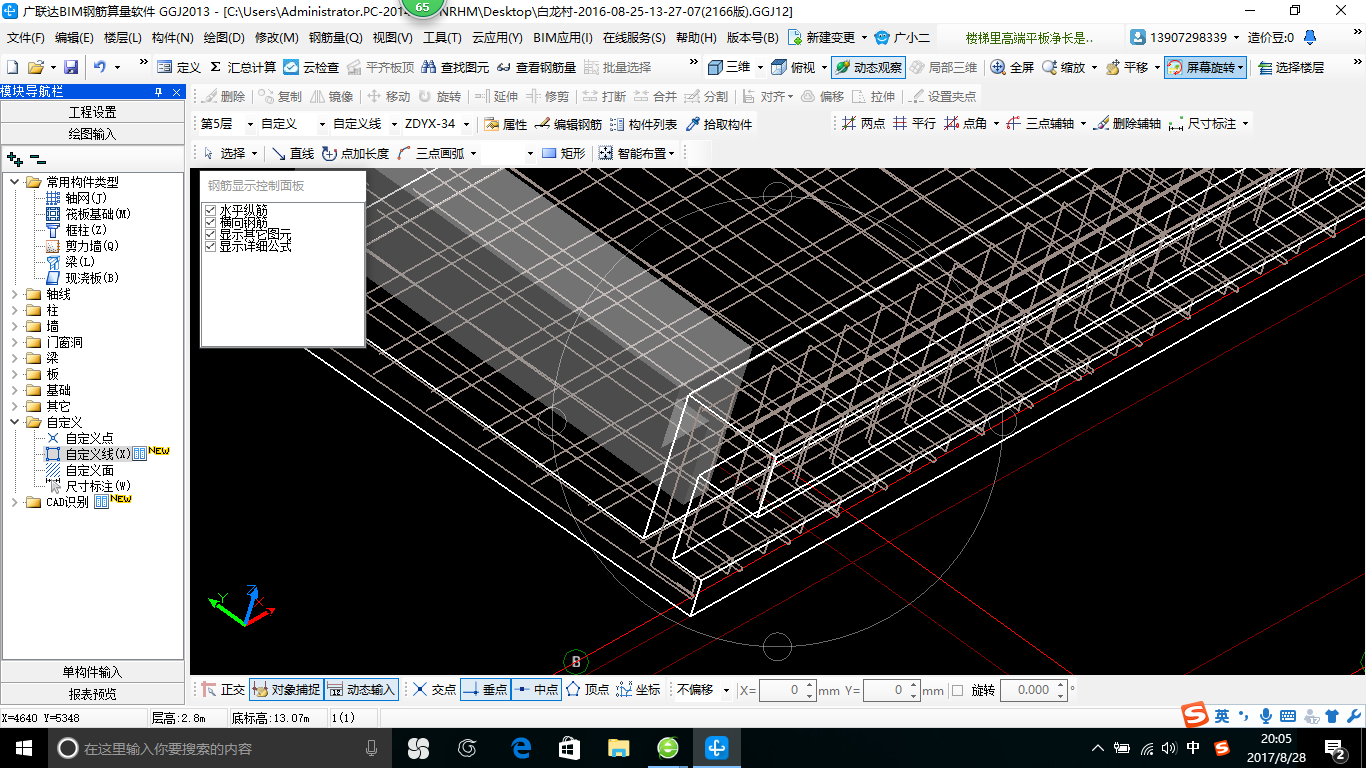Click the undo arrow icon
This screenshot has width=1366, height=768.
point(99,67)
